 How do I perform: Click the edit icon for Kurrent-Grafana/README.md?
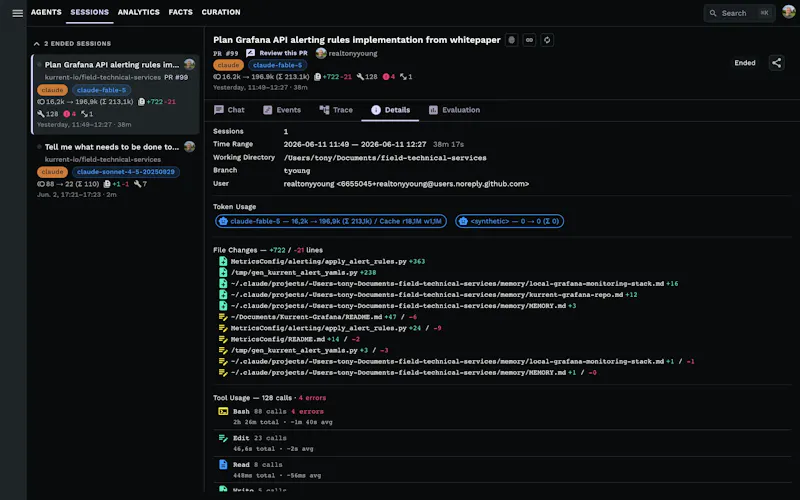pos(223,317)
